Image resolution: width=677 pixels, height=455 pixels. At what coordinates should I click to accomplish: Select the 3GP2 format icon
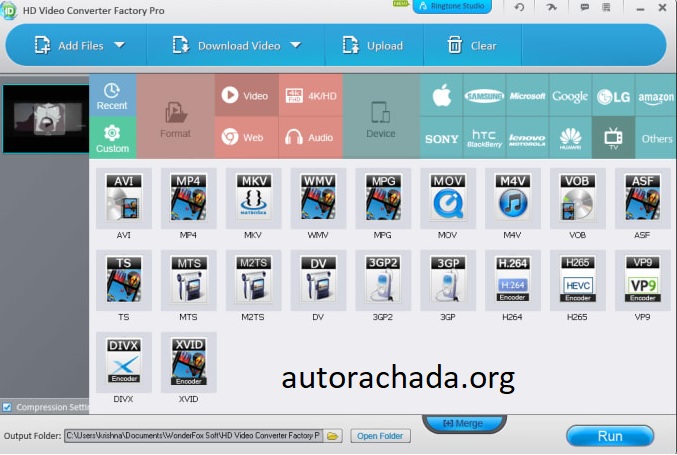(383, 280)
